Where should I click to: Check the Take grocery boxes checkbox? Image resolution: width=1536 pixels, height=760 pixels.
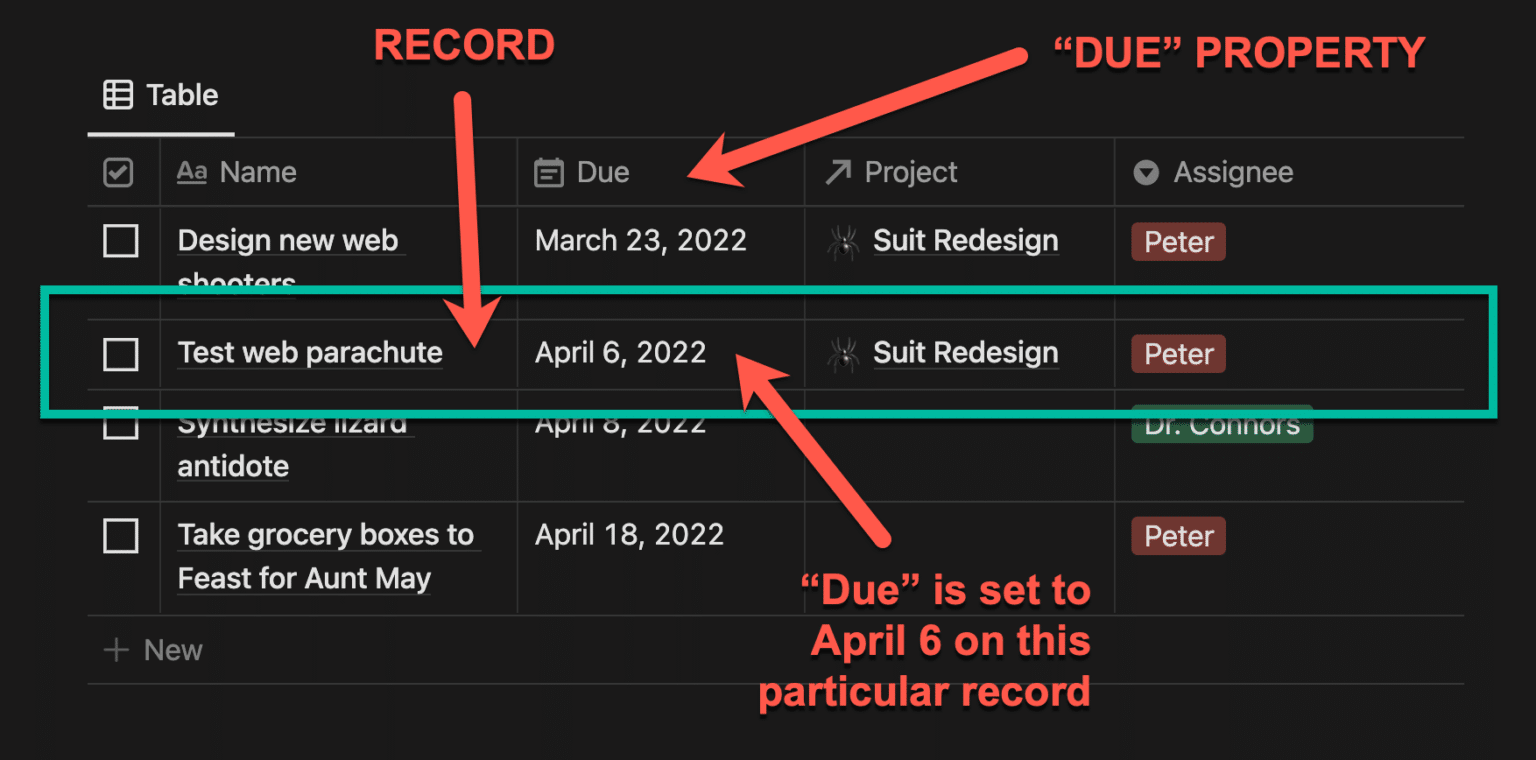(120, 536)
